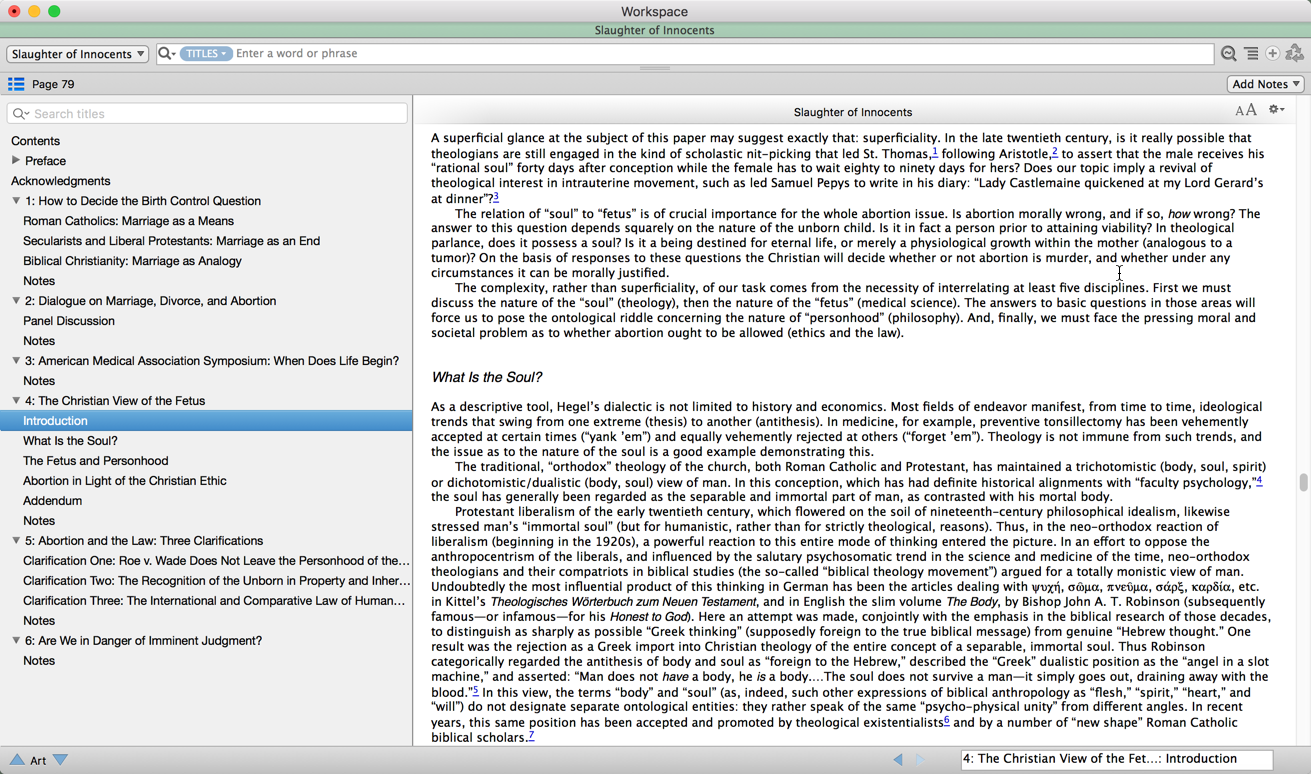Viewport: 1311px width, 774px height.
Task: Toggle the table of contents list icon
Action: point(16,84)
